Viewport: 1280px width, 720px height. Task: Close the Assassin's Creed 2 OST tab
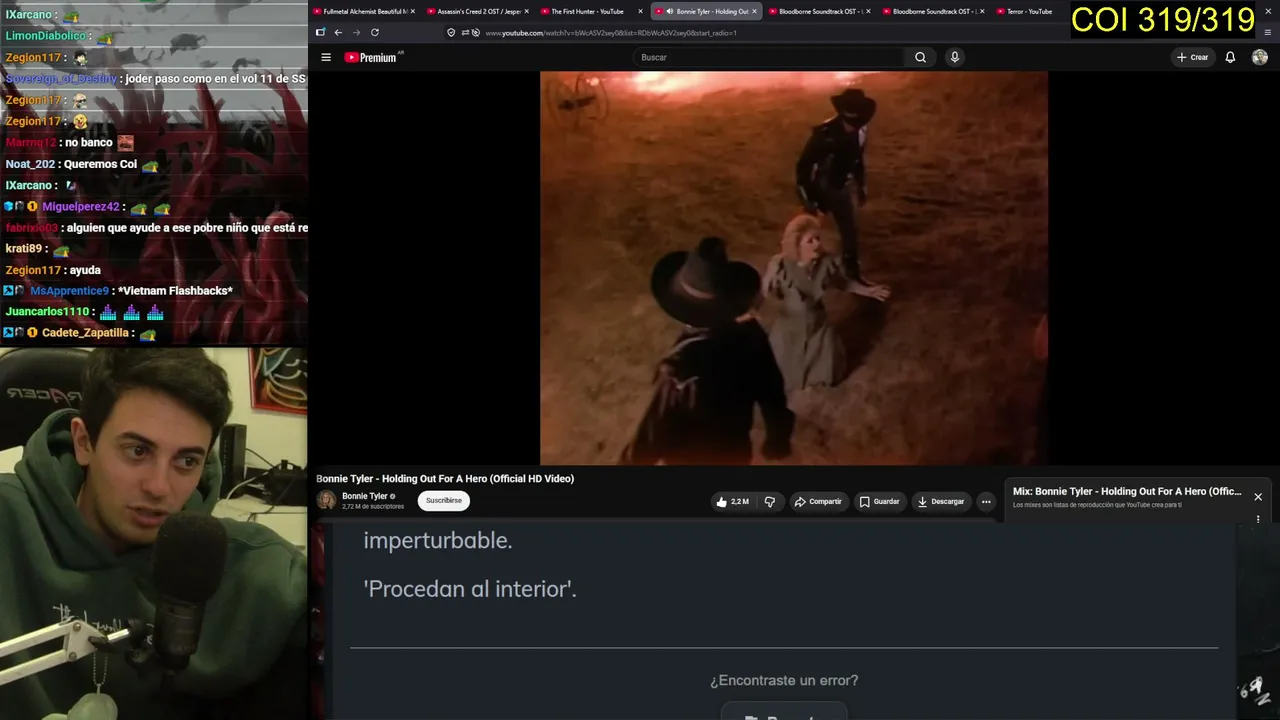(527, 11)
